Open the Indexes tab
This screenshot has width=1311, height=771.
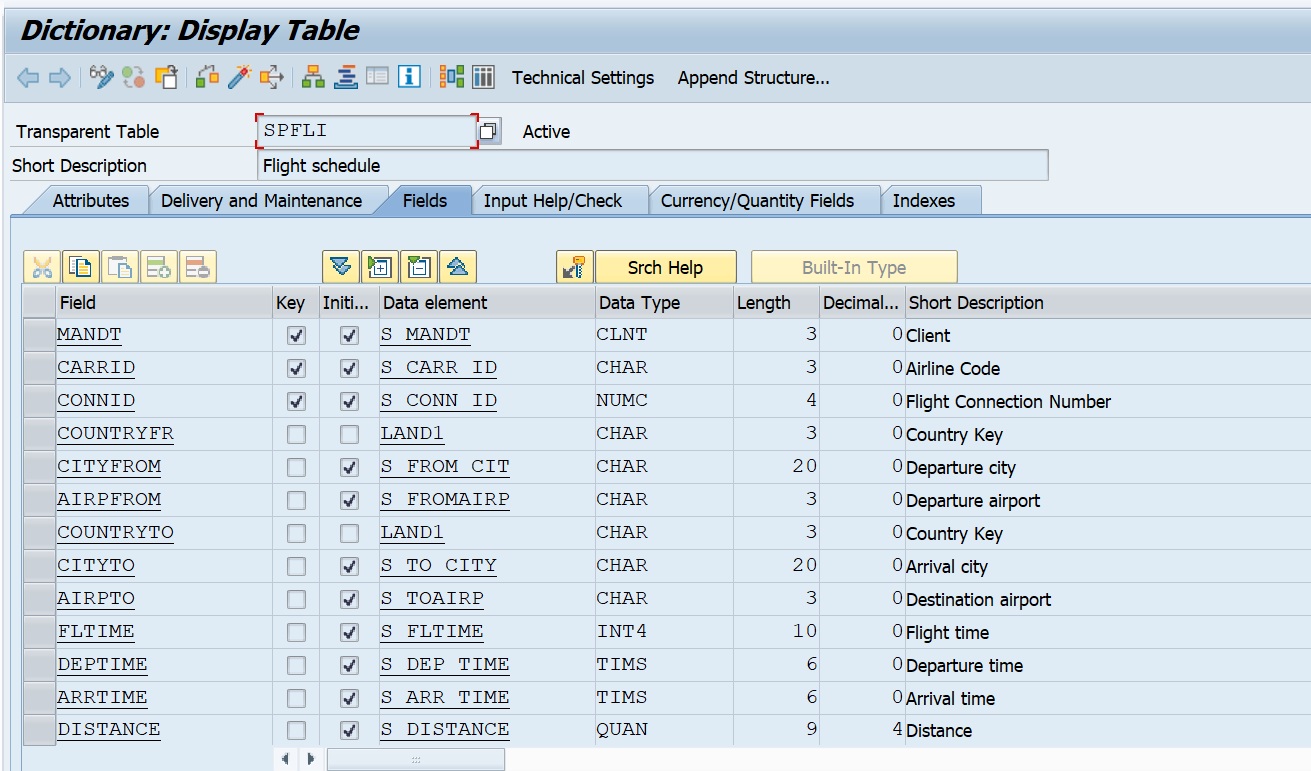924,200
